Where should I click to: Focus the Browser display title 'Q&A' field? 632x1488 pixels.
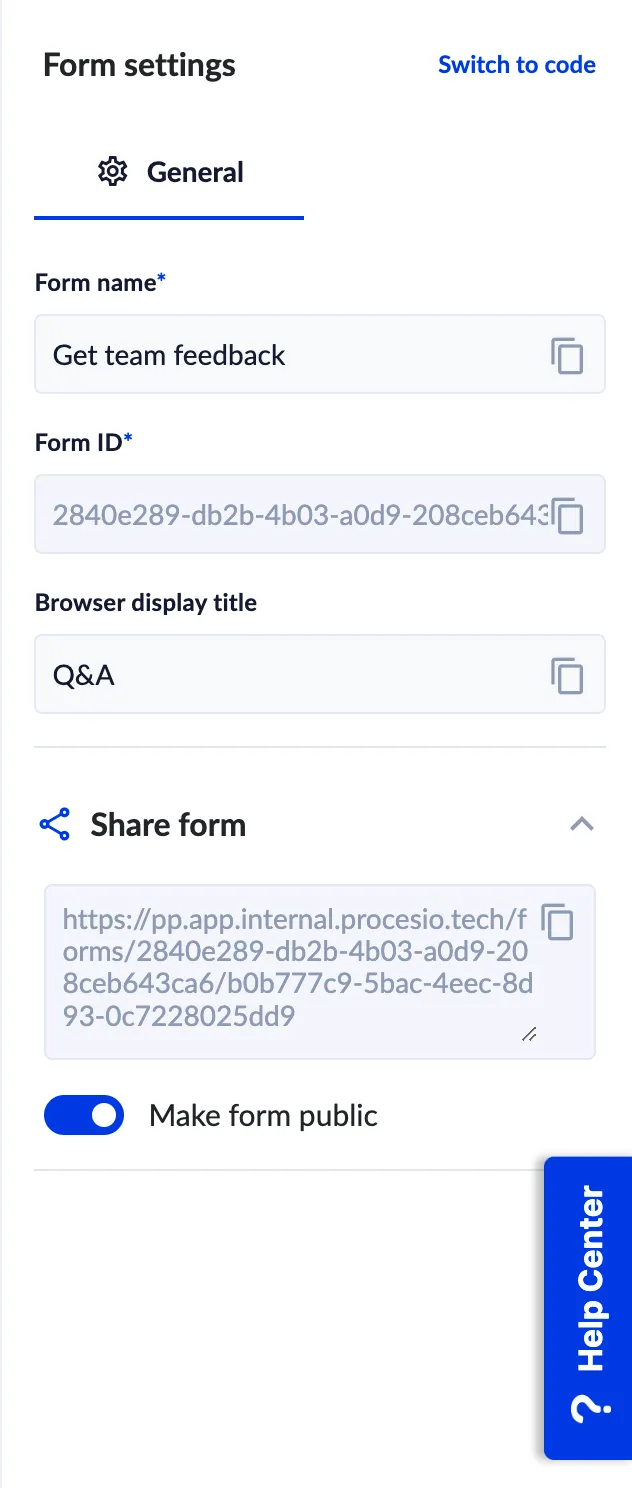pos(290,676)
